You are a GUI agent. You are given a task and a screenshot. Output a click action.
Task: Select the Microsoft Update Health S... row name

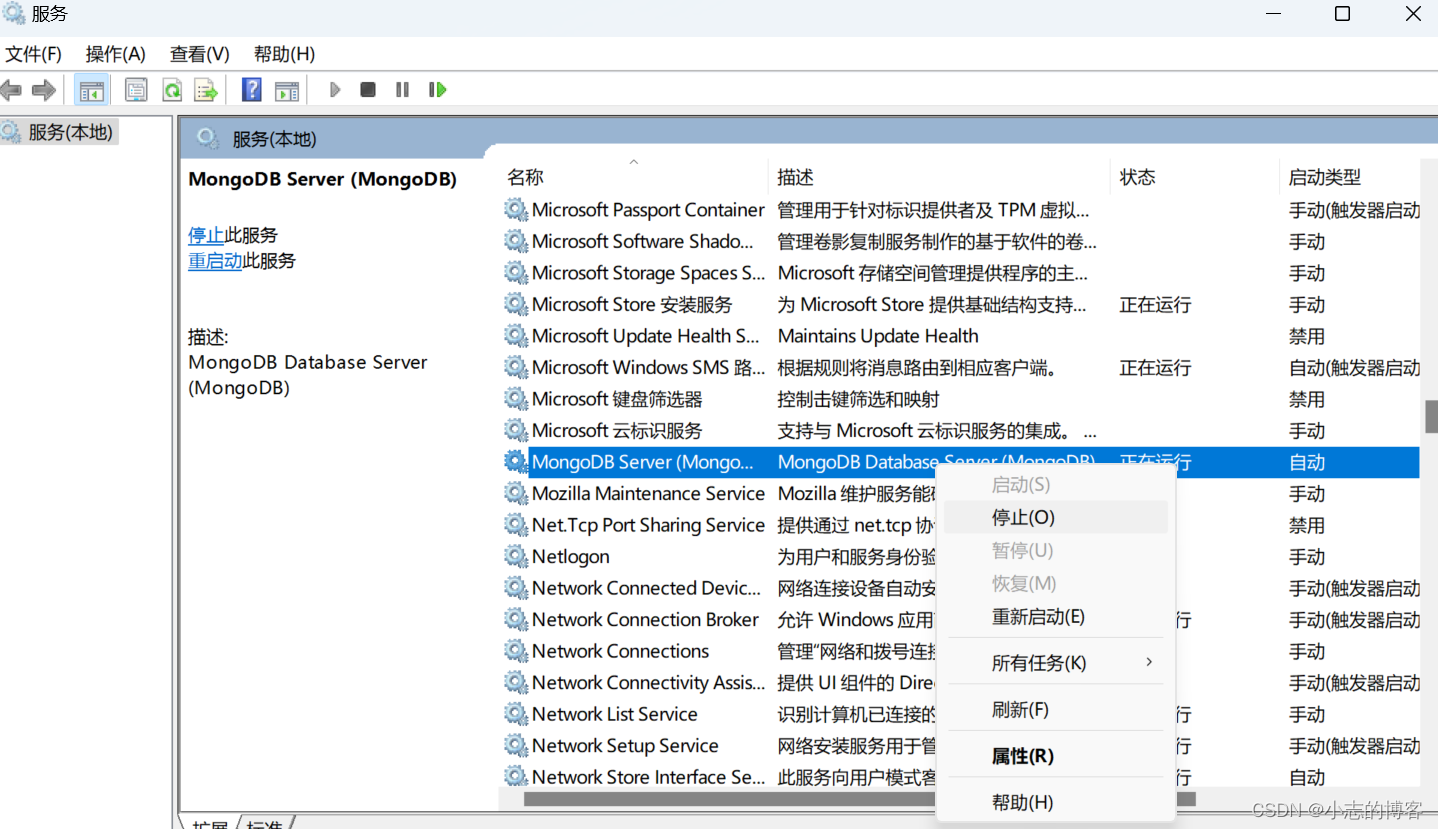tap(646, 336)
